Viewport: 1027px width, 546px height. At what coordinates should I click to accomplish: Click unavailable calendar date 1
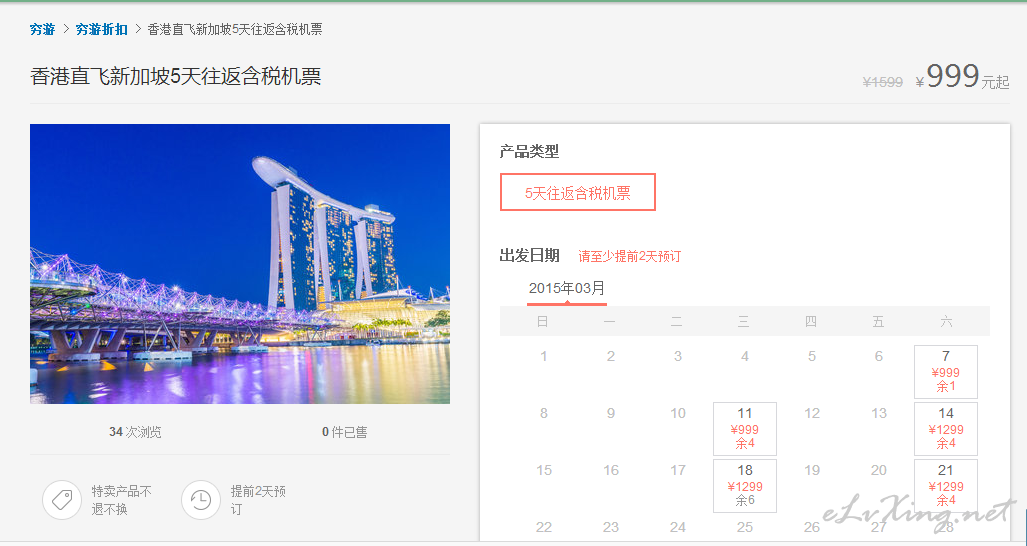544,356
